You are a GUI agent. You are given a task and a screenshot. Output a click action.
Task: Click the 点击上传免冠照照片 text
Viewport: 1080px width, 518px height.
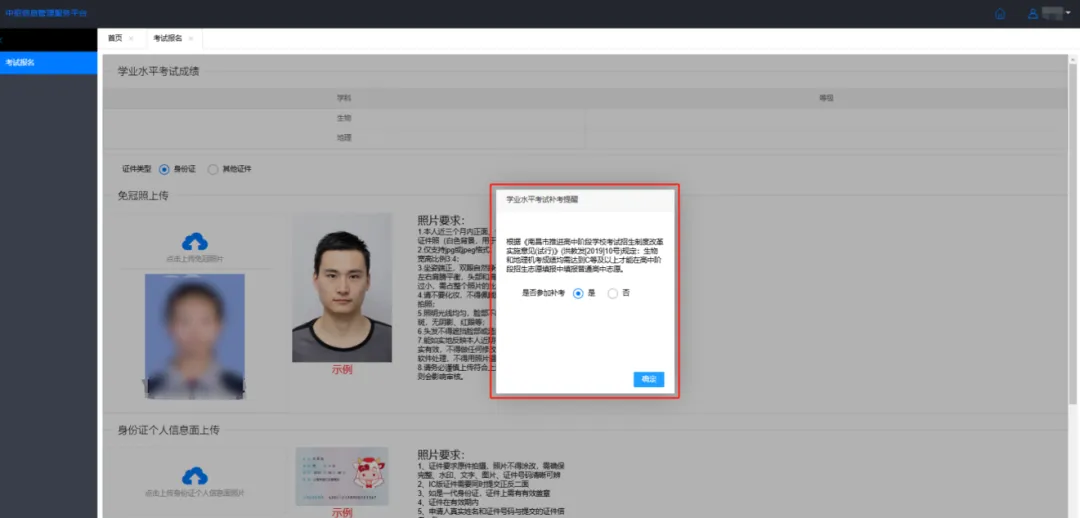[x=194, y=259]
